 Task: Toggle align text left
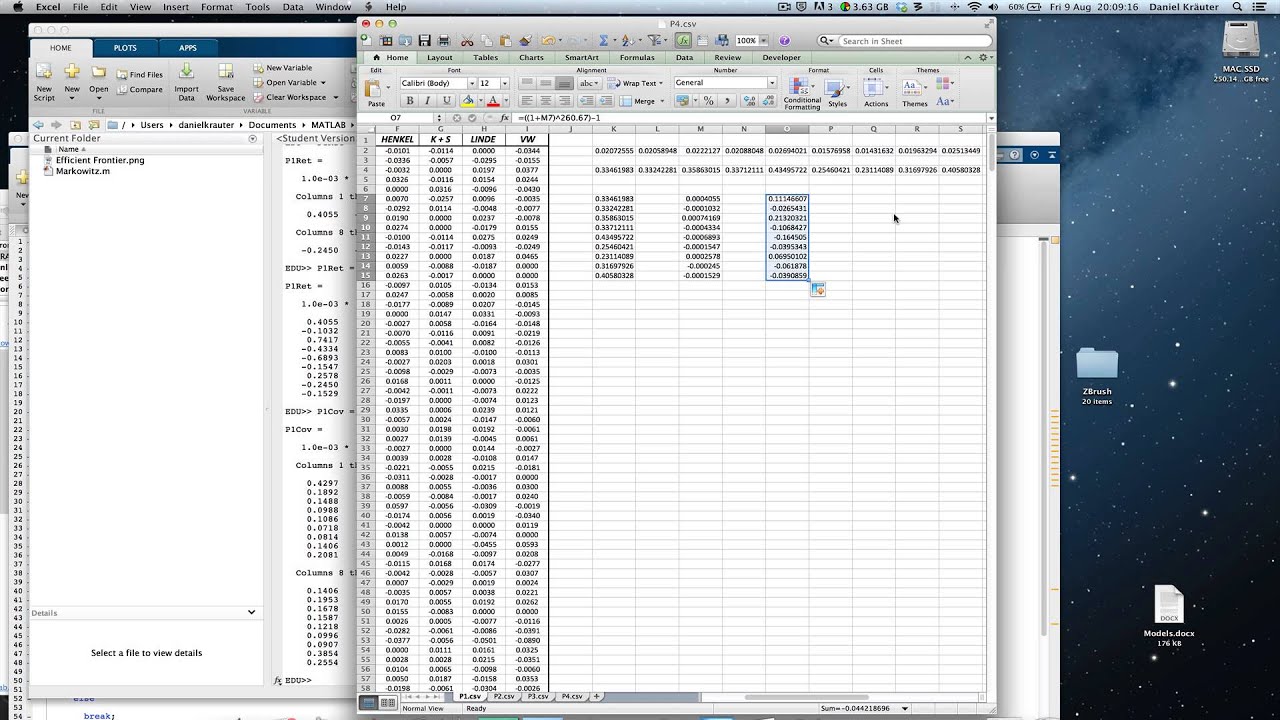[x=527, y=101]
